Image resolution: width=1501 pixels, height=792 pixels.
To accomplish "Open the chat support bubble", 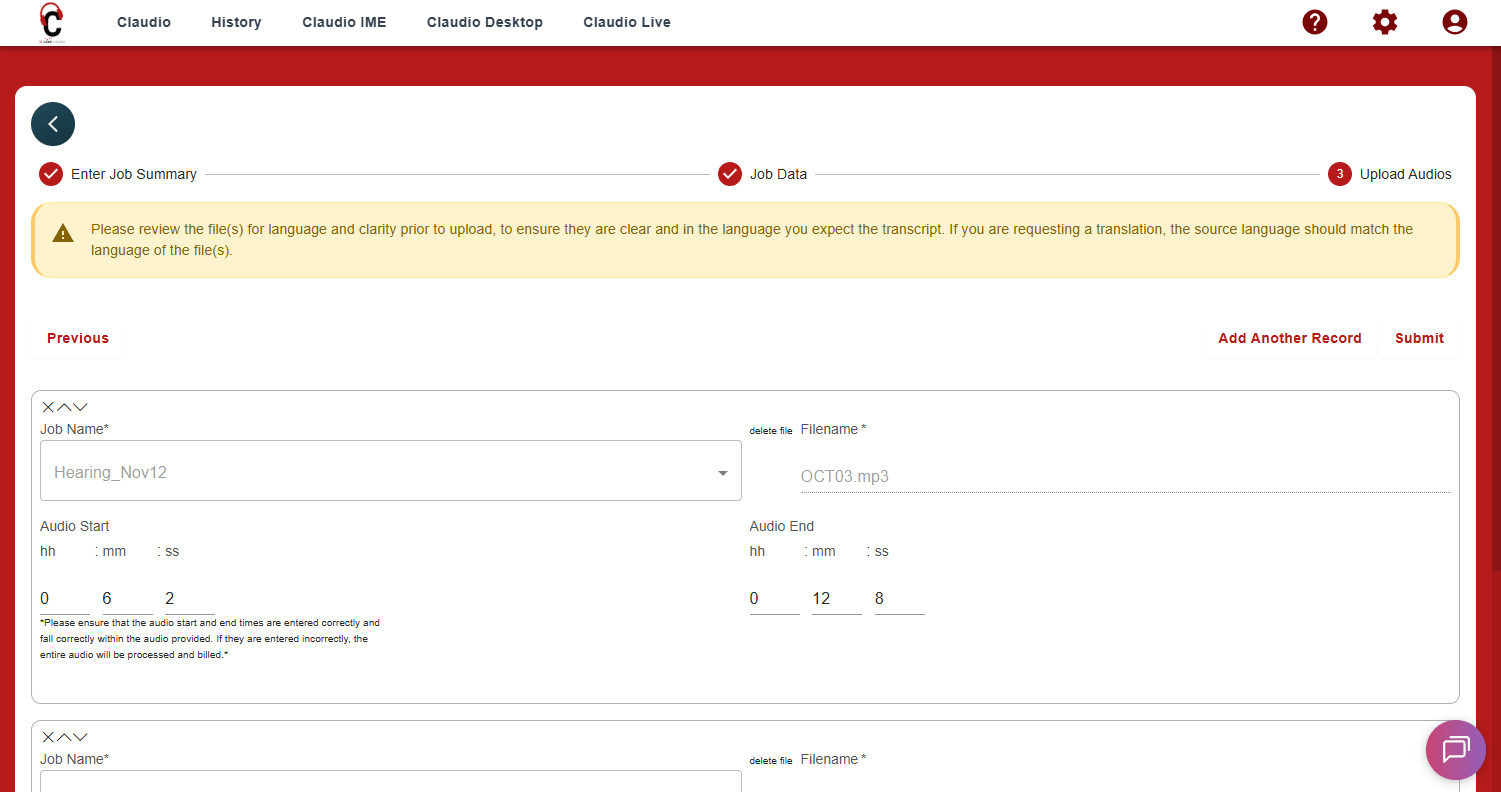I will point(1455,749).
